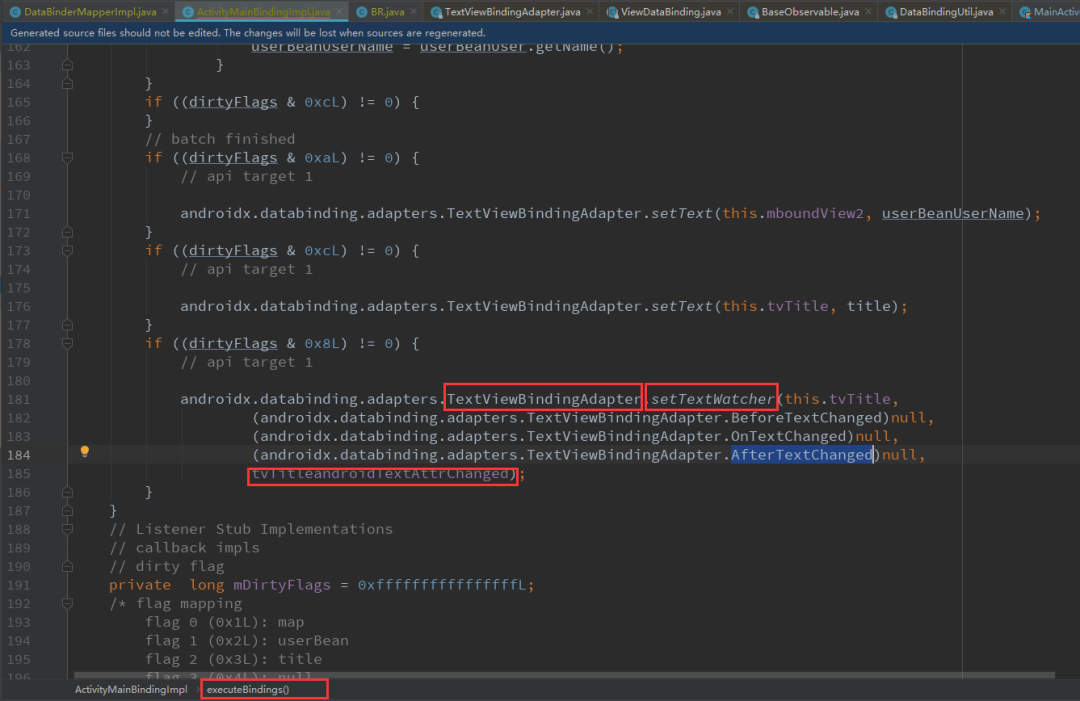Click the '// Listener Stub Implementations' comment
This screenshot has width=1080, height=701.
(251, 529)
